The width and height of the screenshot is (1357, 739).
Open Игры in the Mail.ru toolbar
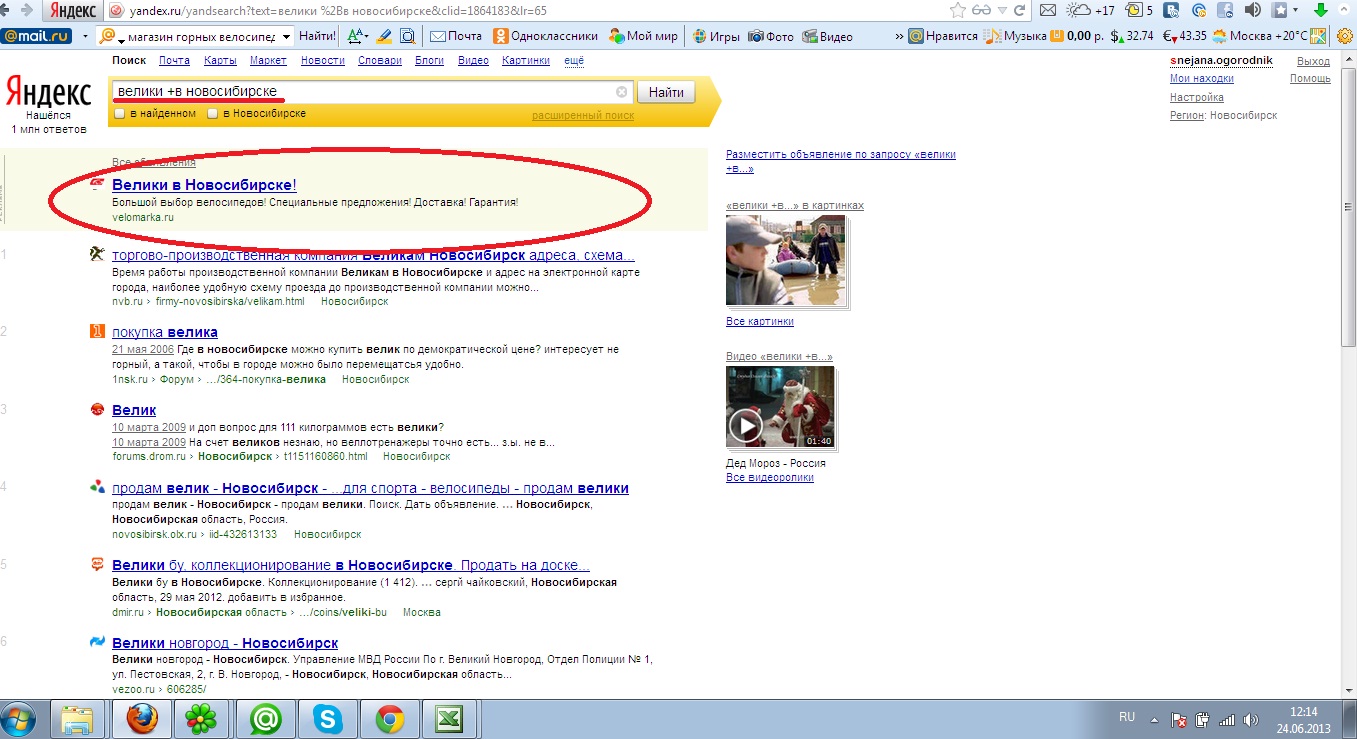click(716, 36)
